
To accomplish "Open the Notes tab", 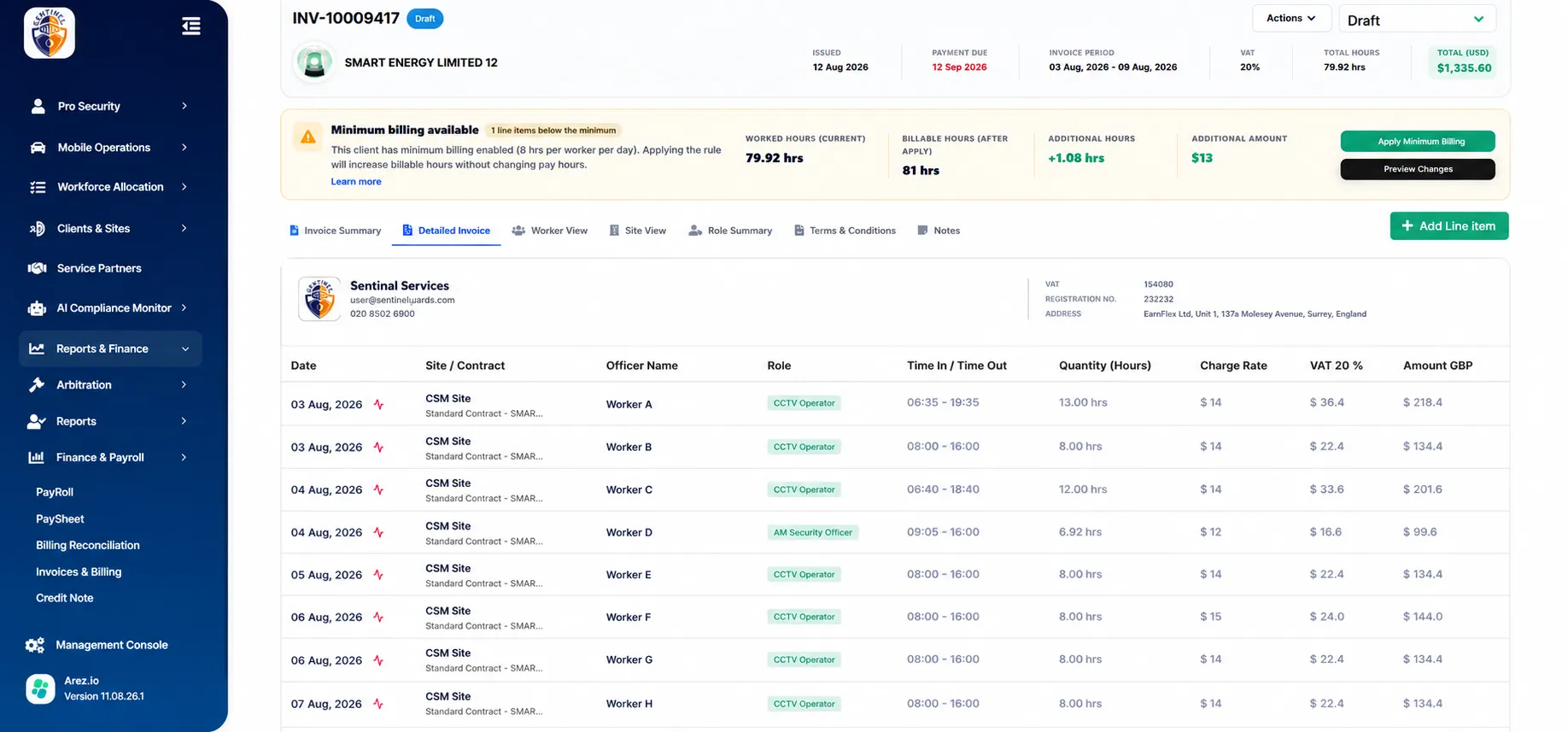I will pos(939,231).
